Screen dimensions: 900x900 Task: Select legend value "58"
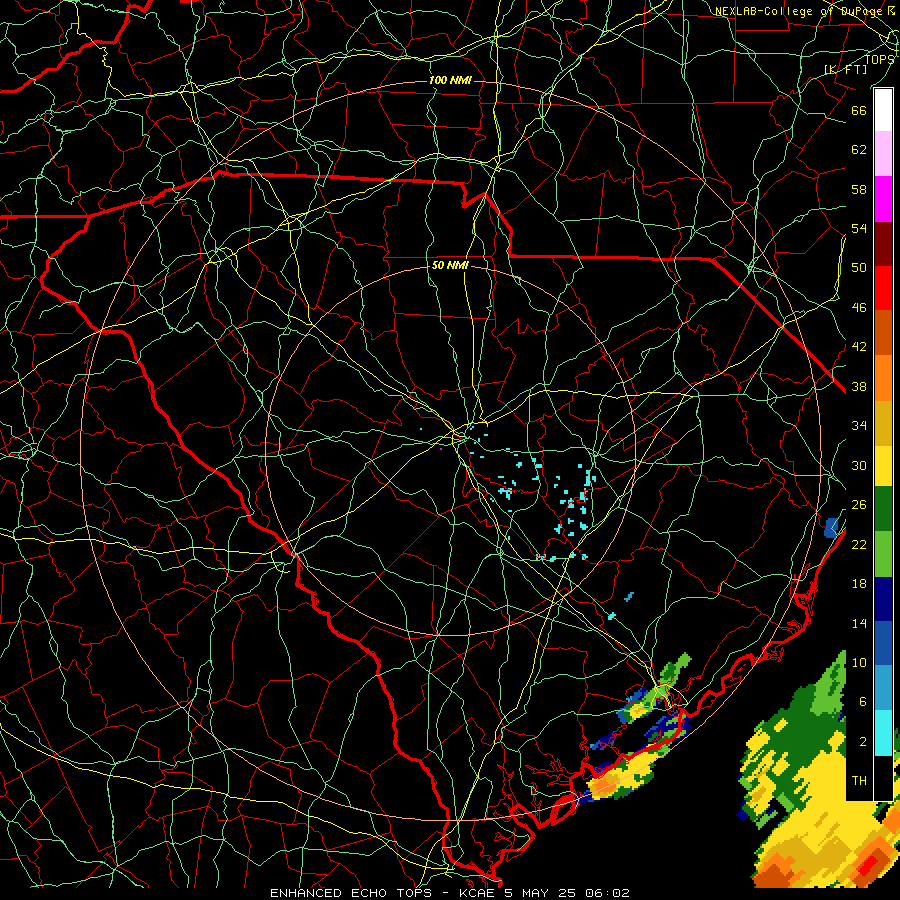pyautogui.click(x=859, y=189)
